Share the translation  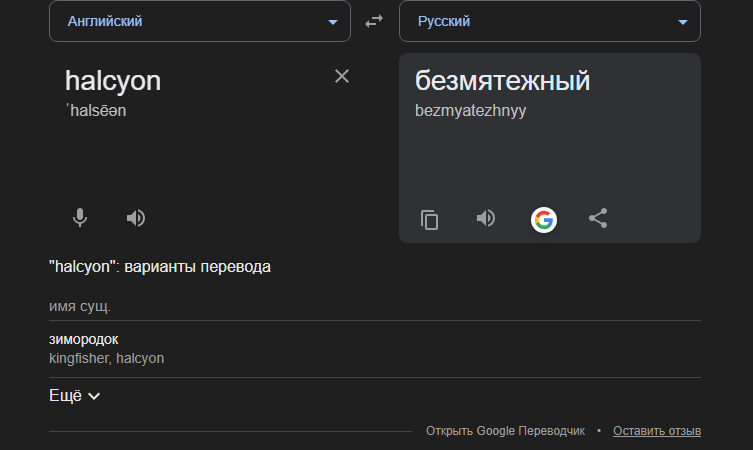coord(598,218)
